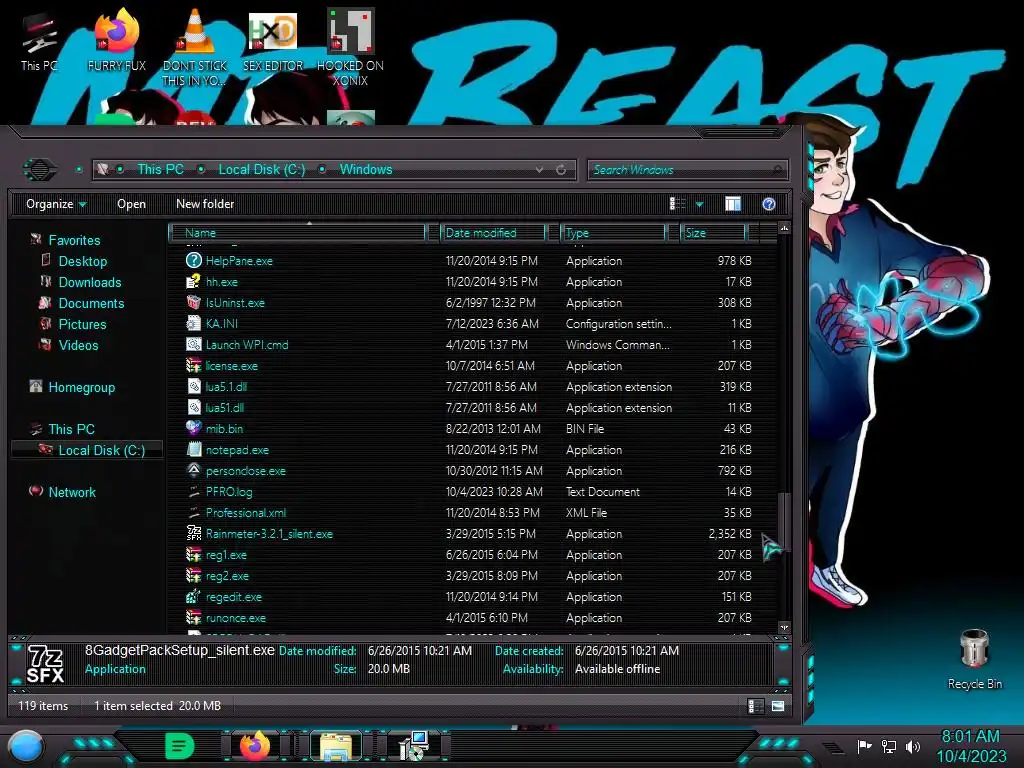Click the Search Windows field
The height and width of the screenshot is (768, 1024).
pos(687,170)
